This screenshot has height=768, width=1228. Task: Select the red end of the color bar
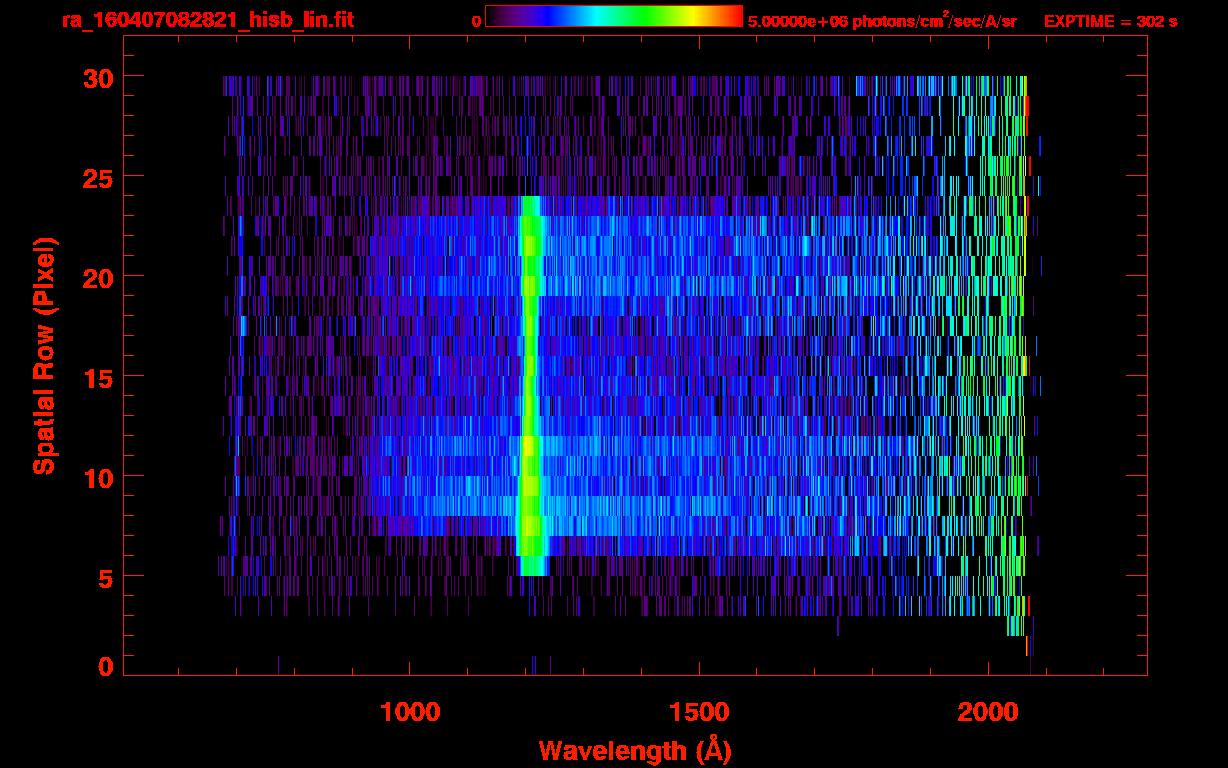[x=734, y=16]
